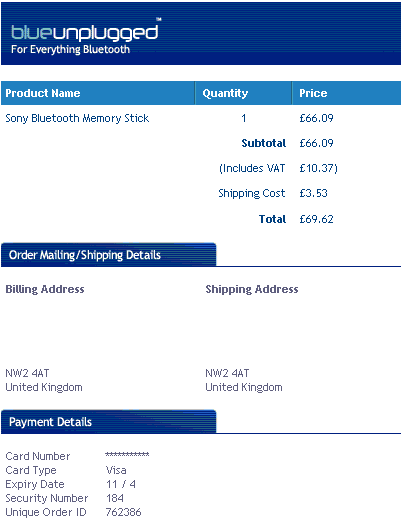This screenshot has height=530, width=403.
Task: Click the Unique Order ID 762386
Action: pos(123,512)
